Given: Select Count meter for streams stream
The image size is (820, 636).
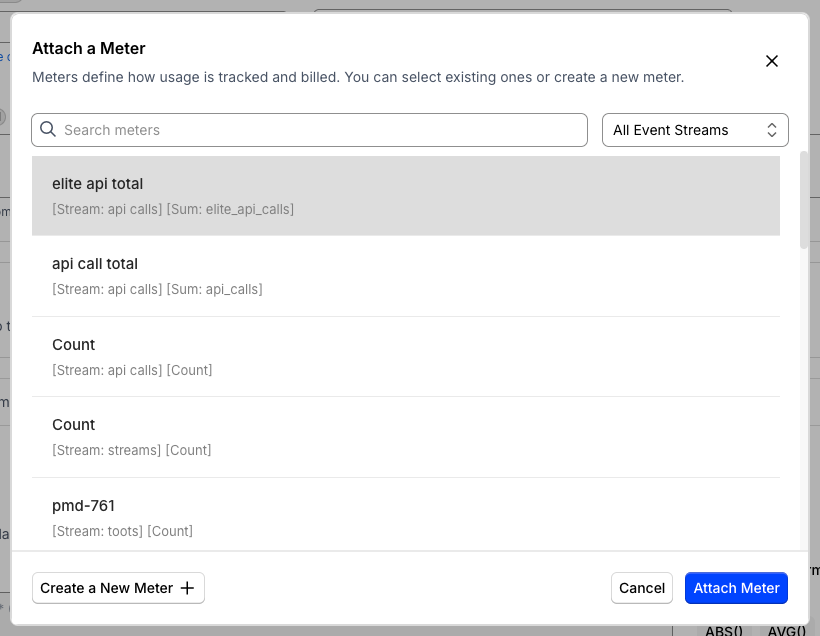Looking at the screenshot, I should click(406, 437).
